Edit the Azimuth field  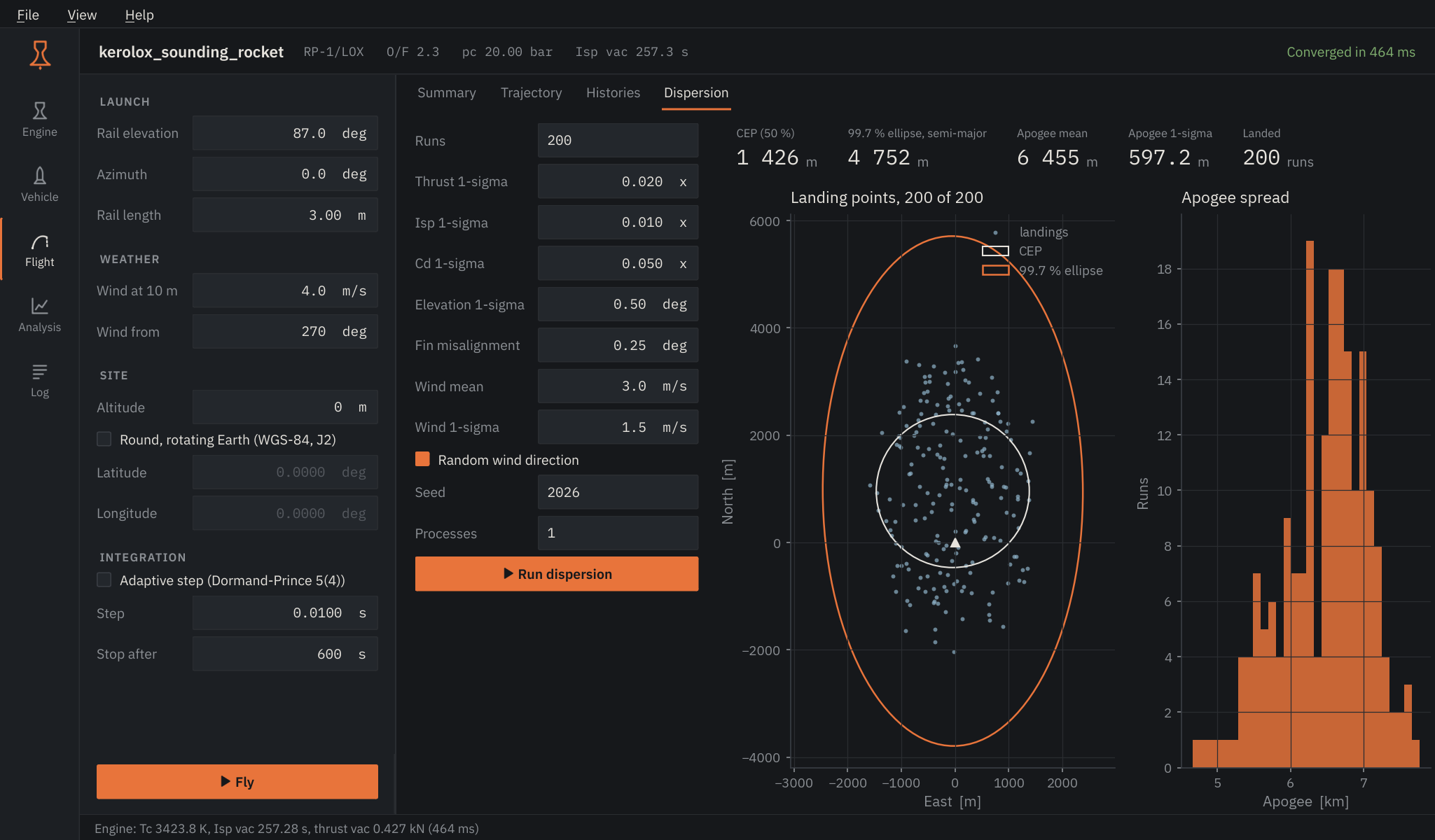click(285, 174)
